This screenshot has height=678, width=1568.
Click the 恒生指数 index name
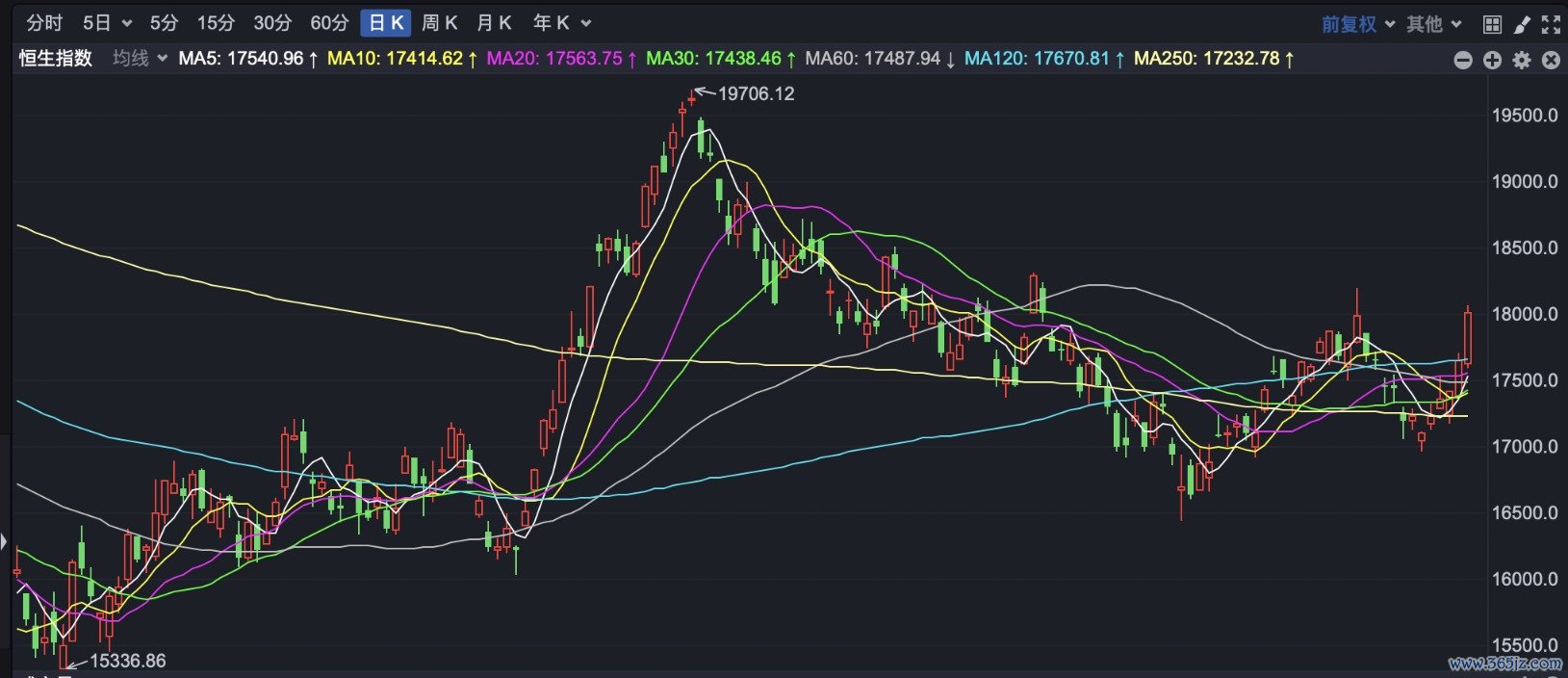point(56,59)
